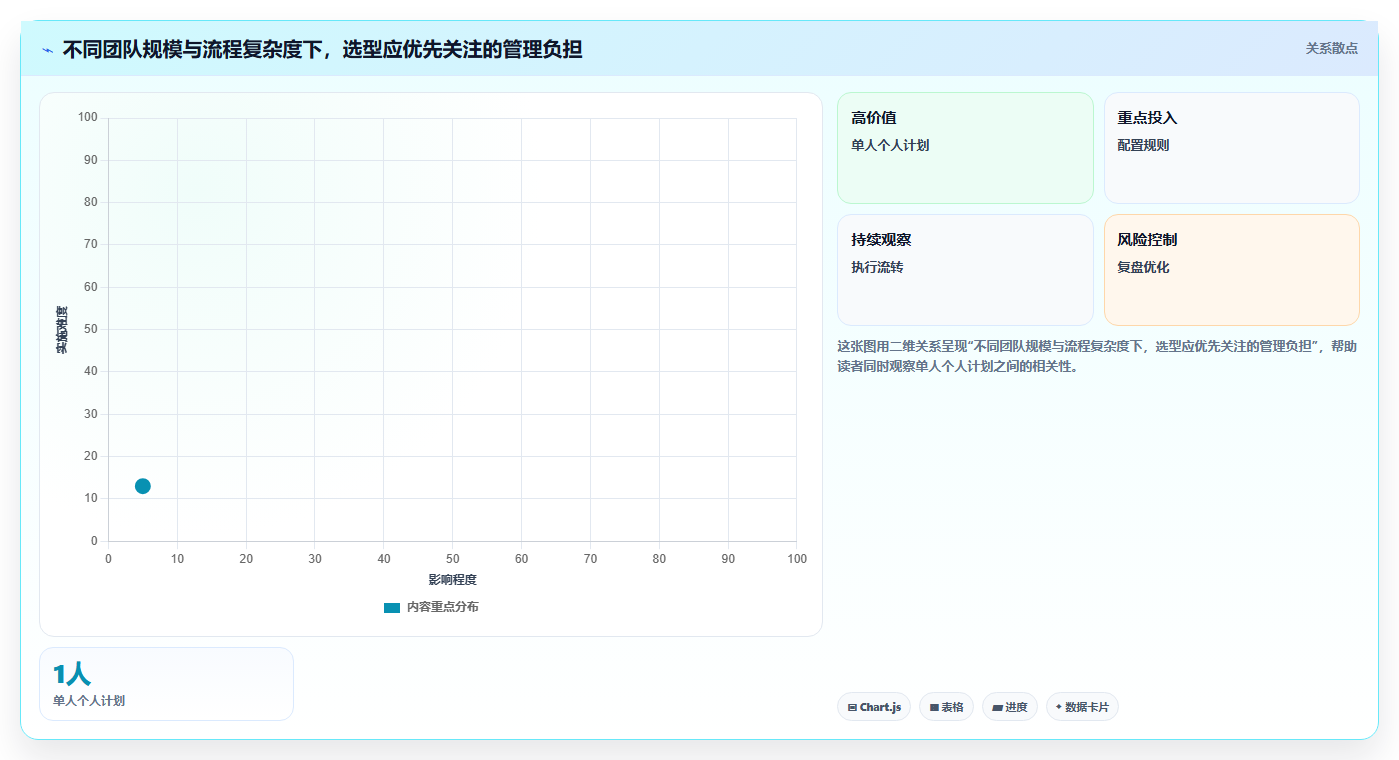Screen dimensions: 1399x760
Task: Open the 高价值 quadrant card
Action: (965, 148)
